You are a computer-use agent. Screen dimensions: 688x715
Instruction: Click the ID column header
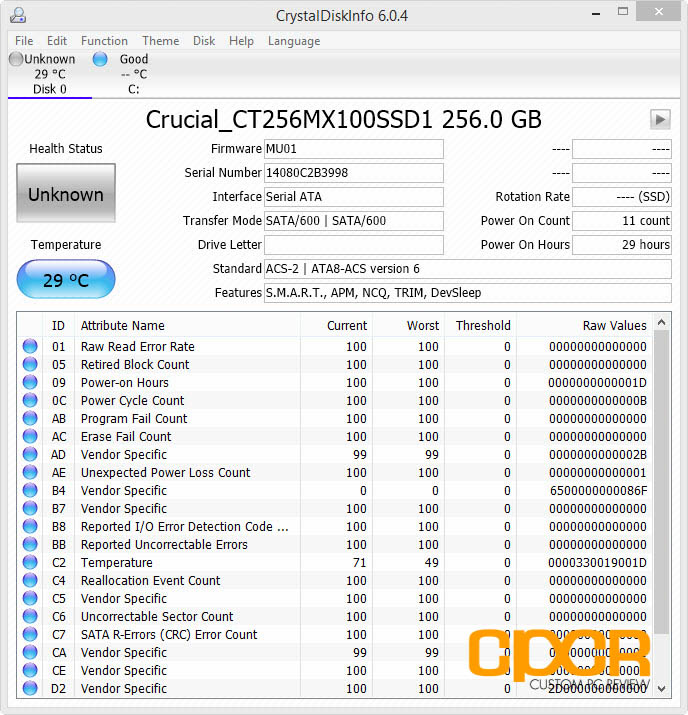pyautogui.click(x=59, y=326)
